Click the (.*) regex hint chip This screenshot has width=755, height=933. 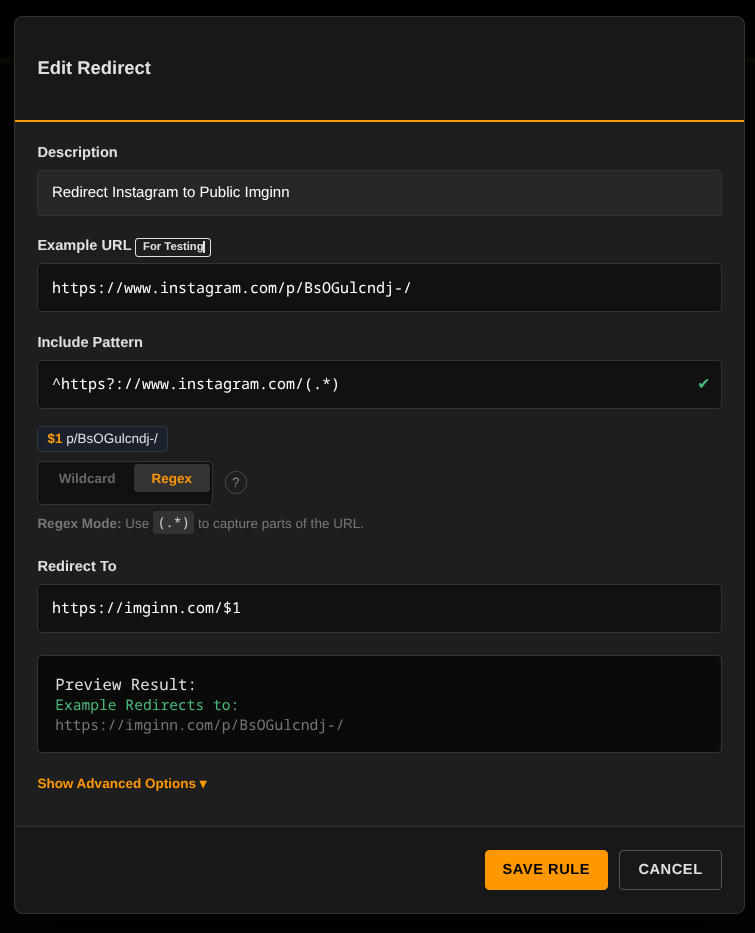click(173, 522)
